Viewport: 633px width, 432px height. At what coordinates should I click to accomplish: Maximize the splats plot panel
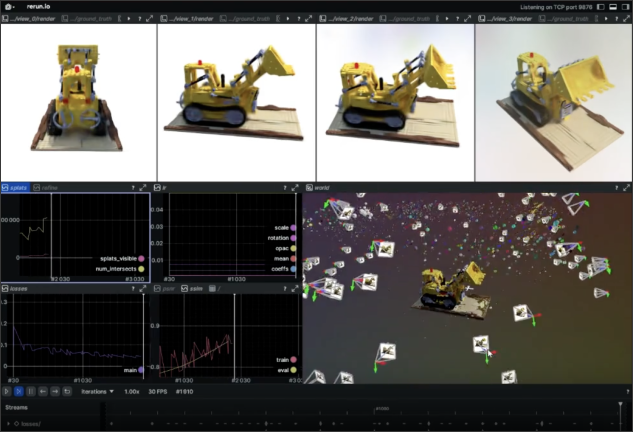pyautogui.click(x=143, y=187)
